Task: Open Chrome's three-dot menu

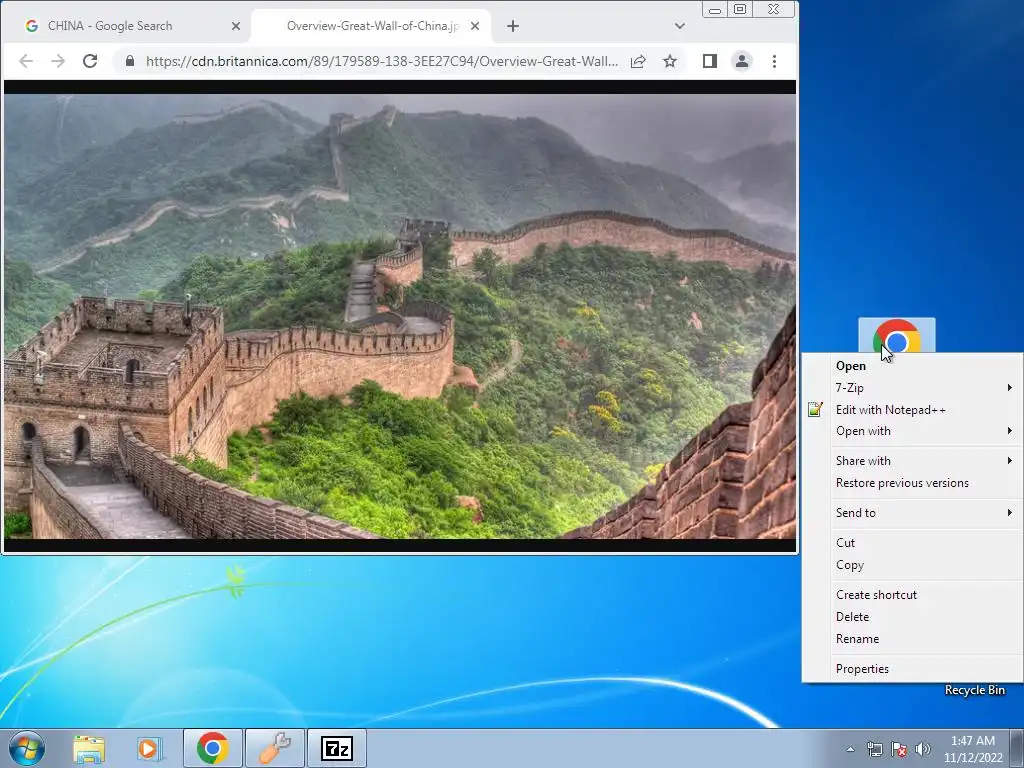Action: click(x=775, y=61)
